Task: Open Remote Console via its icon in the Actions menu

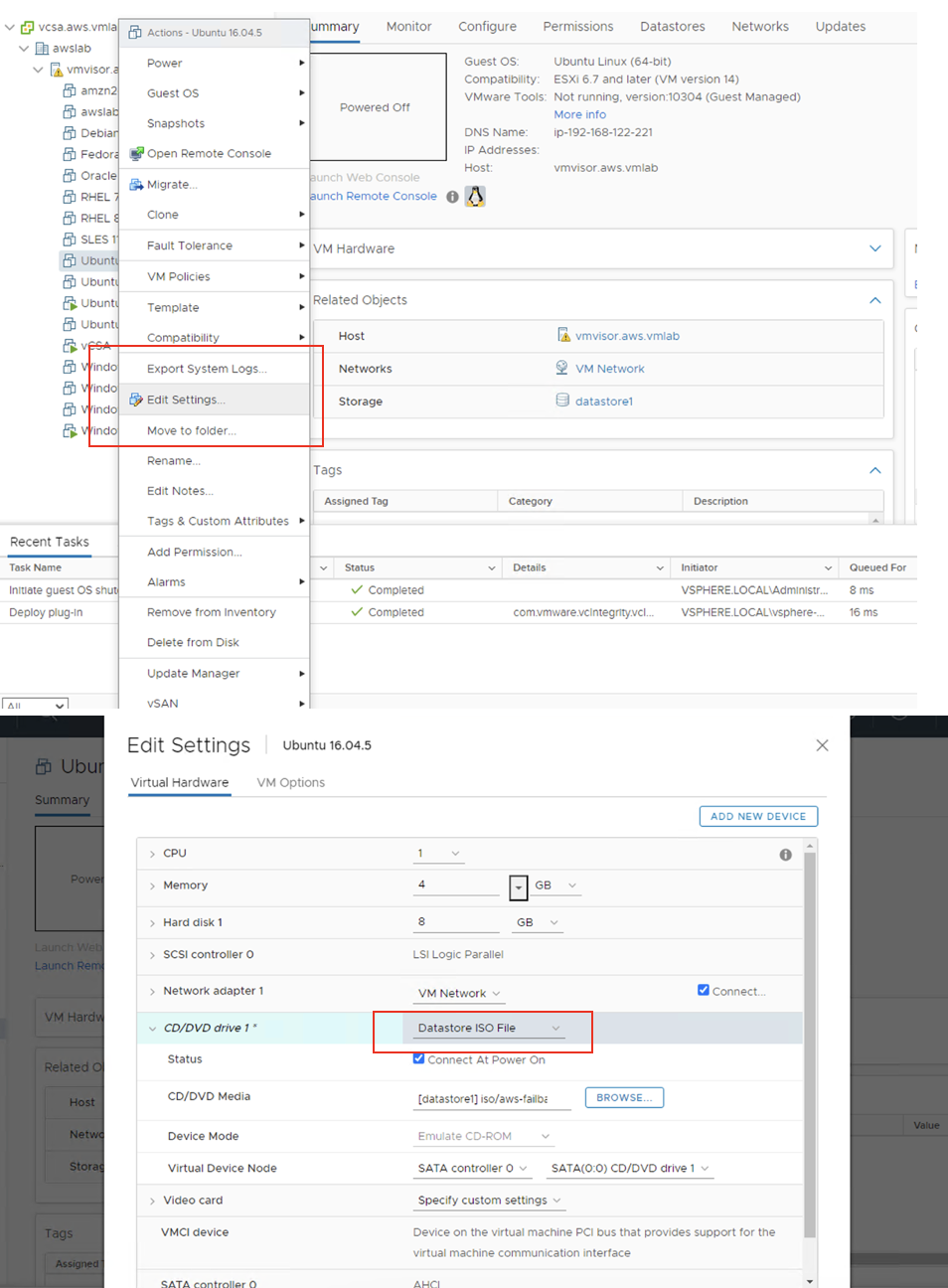Action: pyautogui.click(x=135, y=153)
